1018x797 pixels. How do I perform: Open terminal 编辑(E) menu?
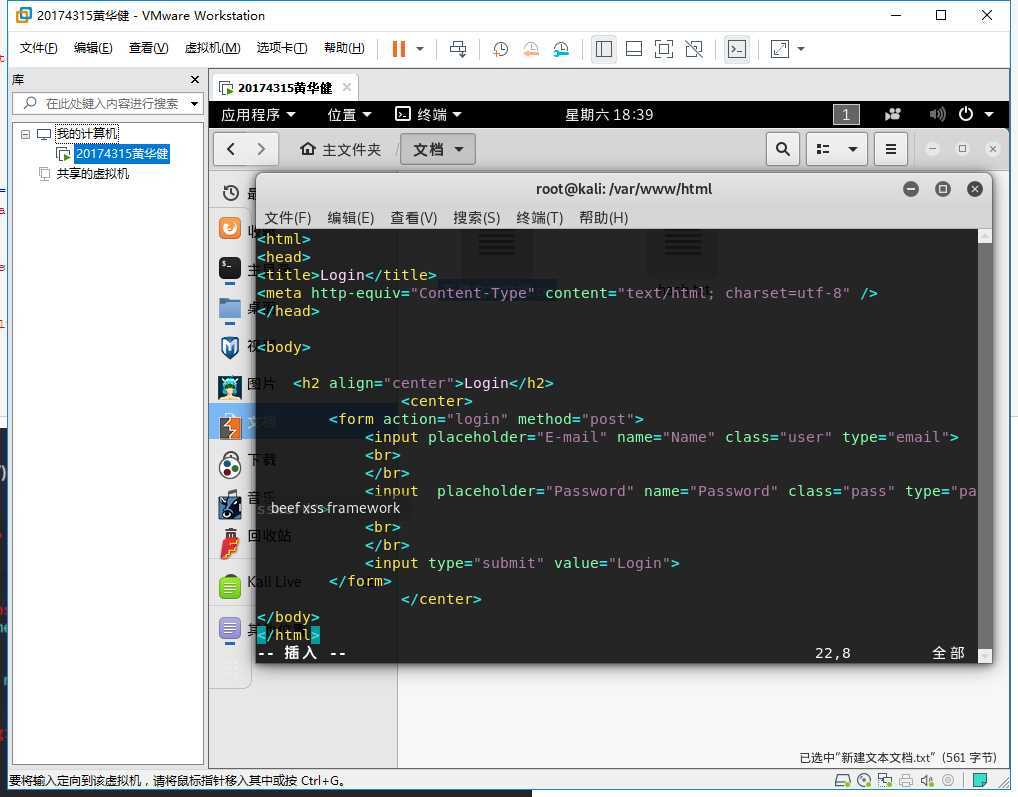pyautogui.click(x=351, y=218)
